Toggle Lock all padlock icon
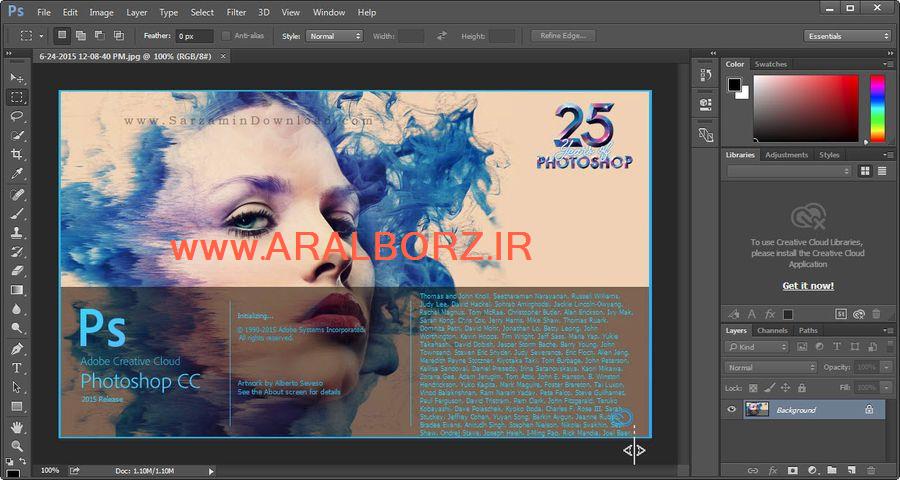Viewport: 900px width, 480px height. (802, 388)
